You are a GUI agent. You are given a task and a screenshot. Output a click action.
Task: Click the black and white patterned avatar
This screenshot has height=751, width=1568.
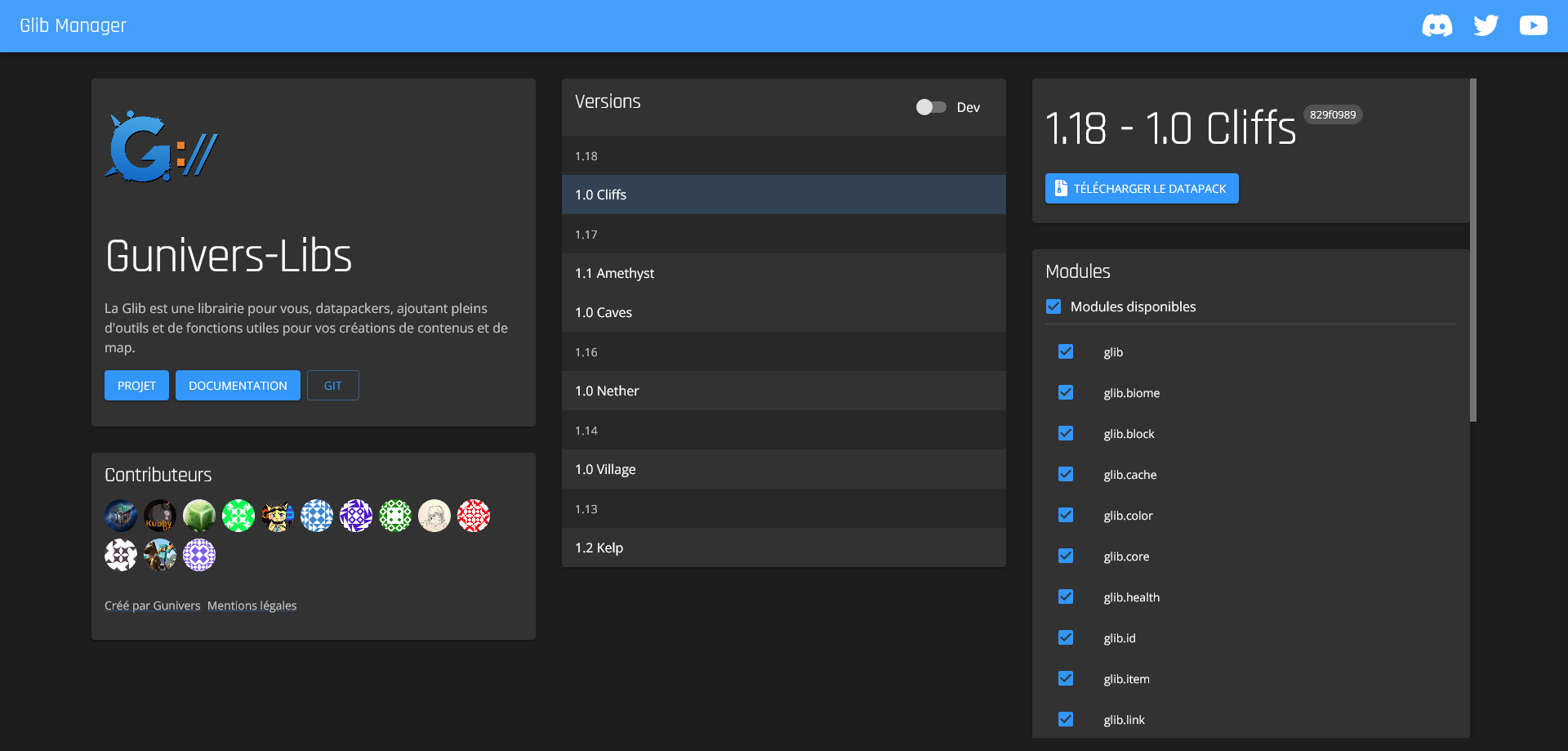click(x=121, y=555)
